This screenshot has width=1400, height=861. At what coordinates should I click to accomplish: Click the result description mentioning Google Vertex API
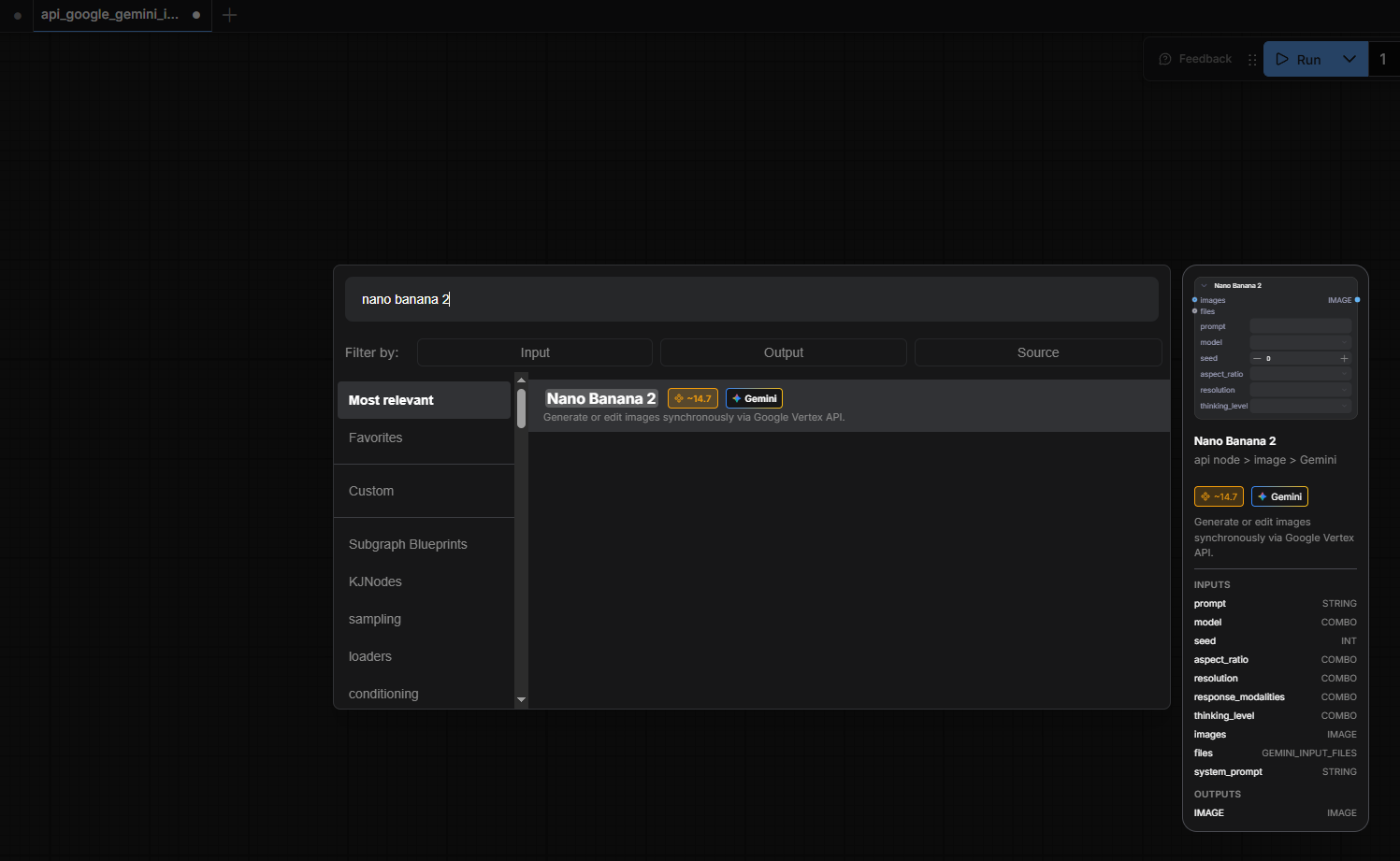point(694,417)
